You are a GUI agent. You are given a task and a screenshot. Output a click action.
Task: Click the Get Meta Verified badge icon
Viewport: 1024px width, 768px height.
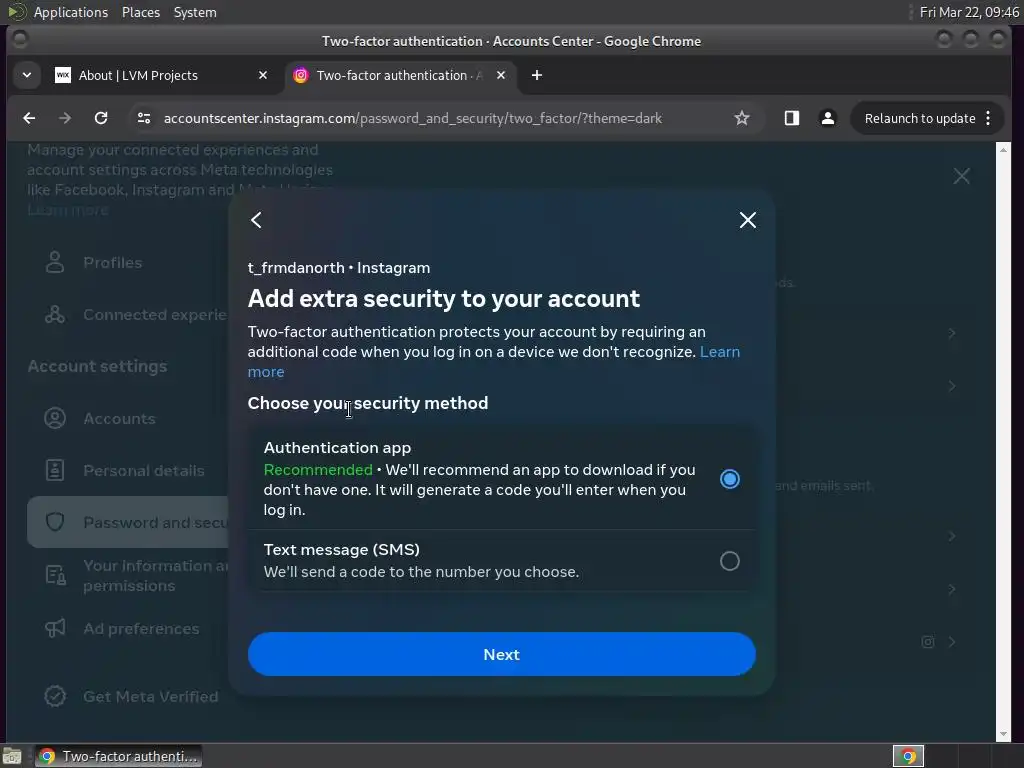(x=55, y=697)
